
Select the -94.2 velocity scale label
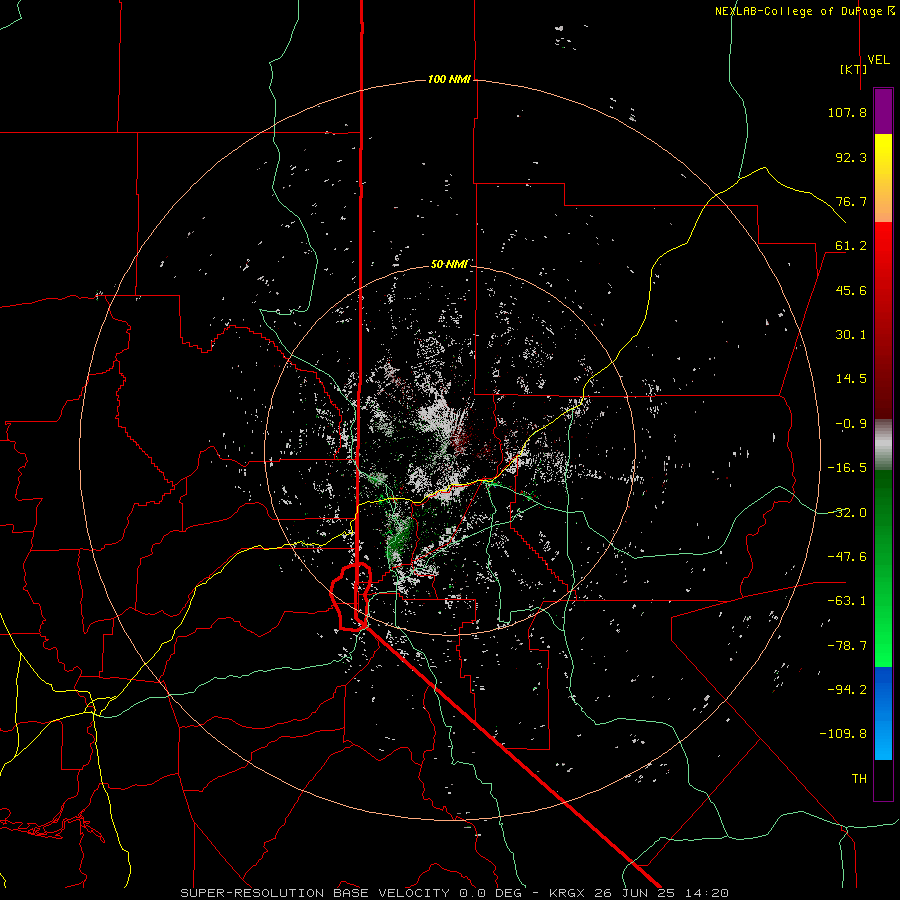pos(847,690)
